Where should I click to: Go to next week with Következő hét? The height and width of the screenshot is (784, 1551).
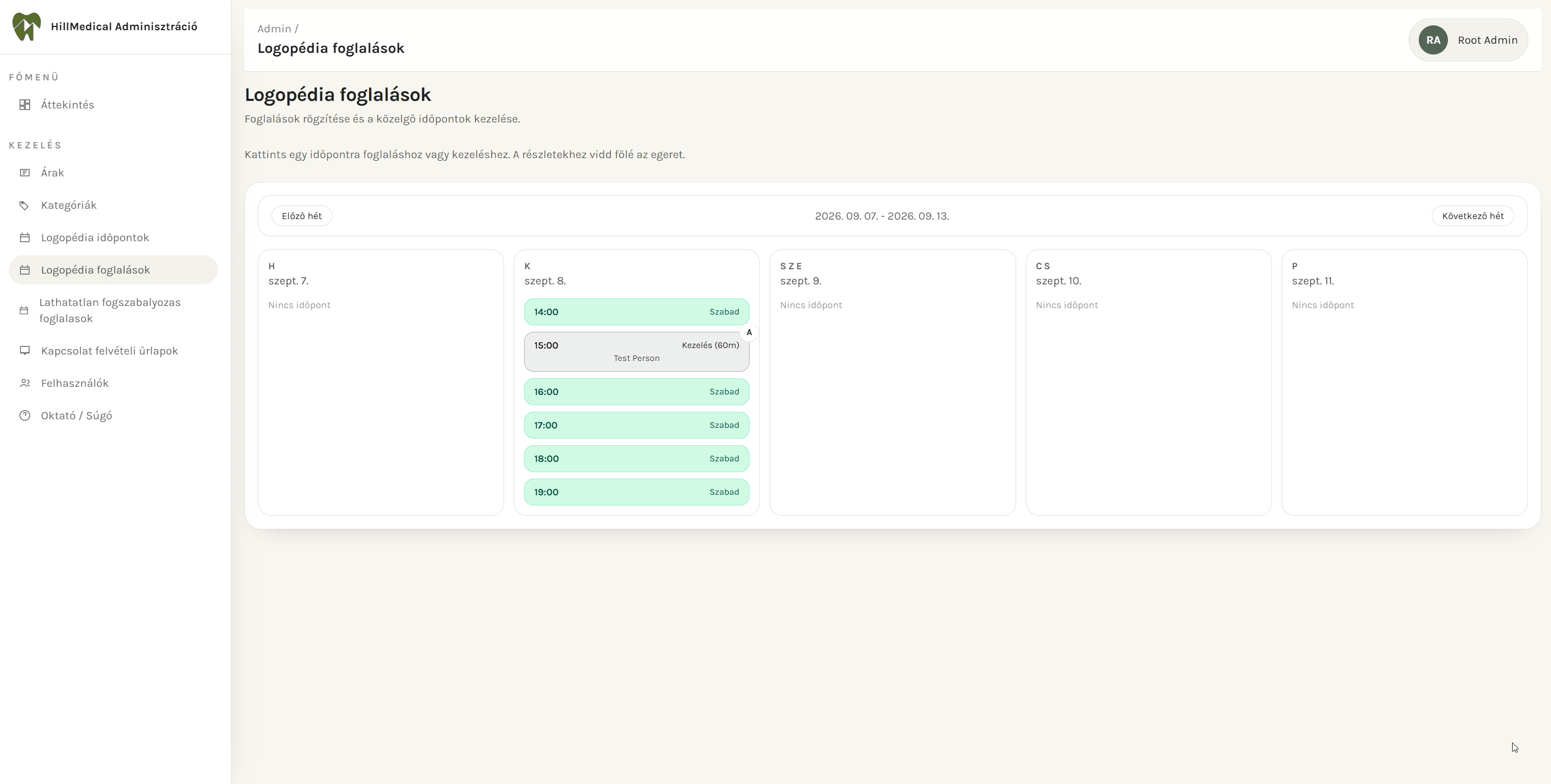pos(1473,216)
